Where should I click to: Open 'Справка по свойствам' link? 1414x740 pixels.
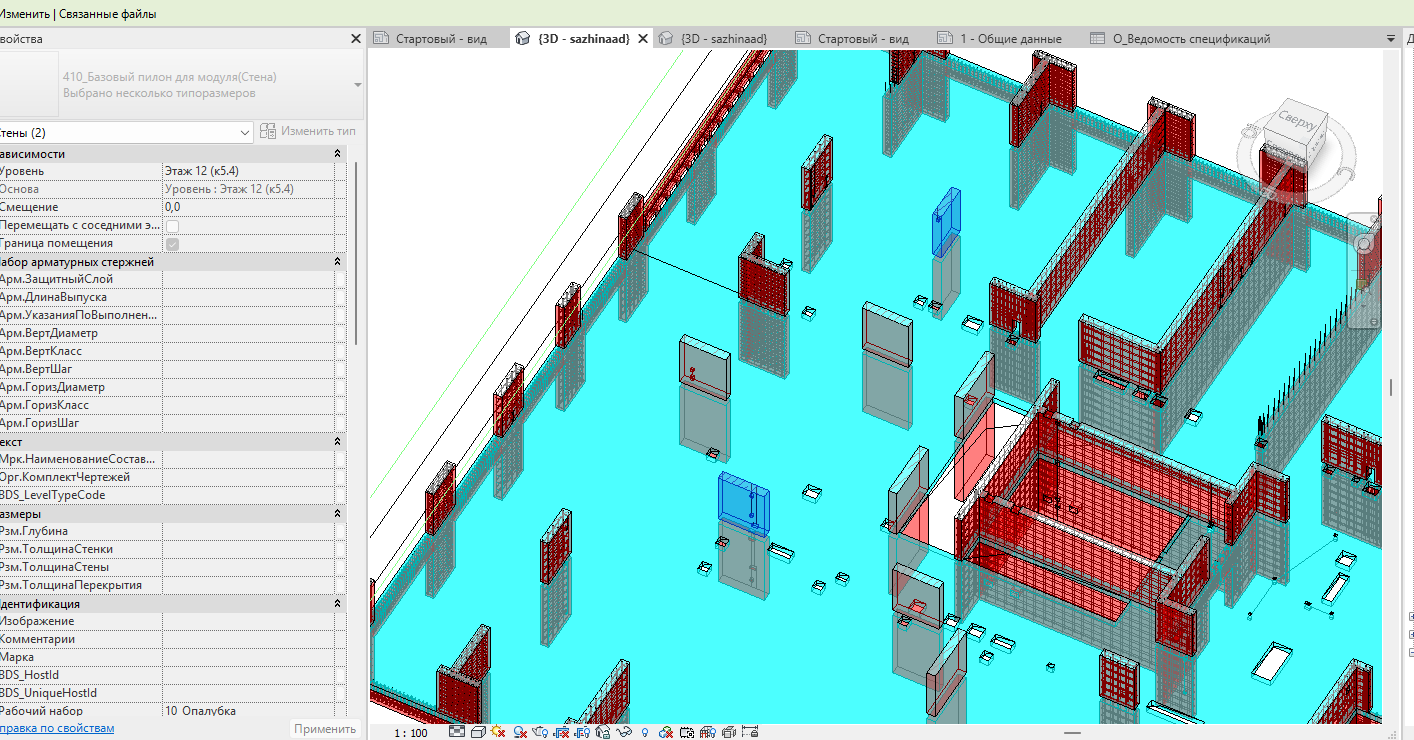click(57, 728)
